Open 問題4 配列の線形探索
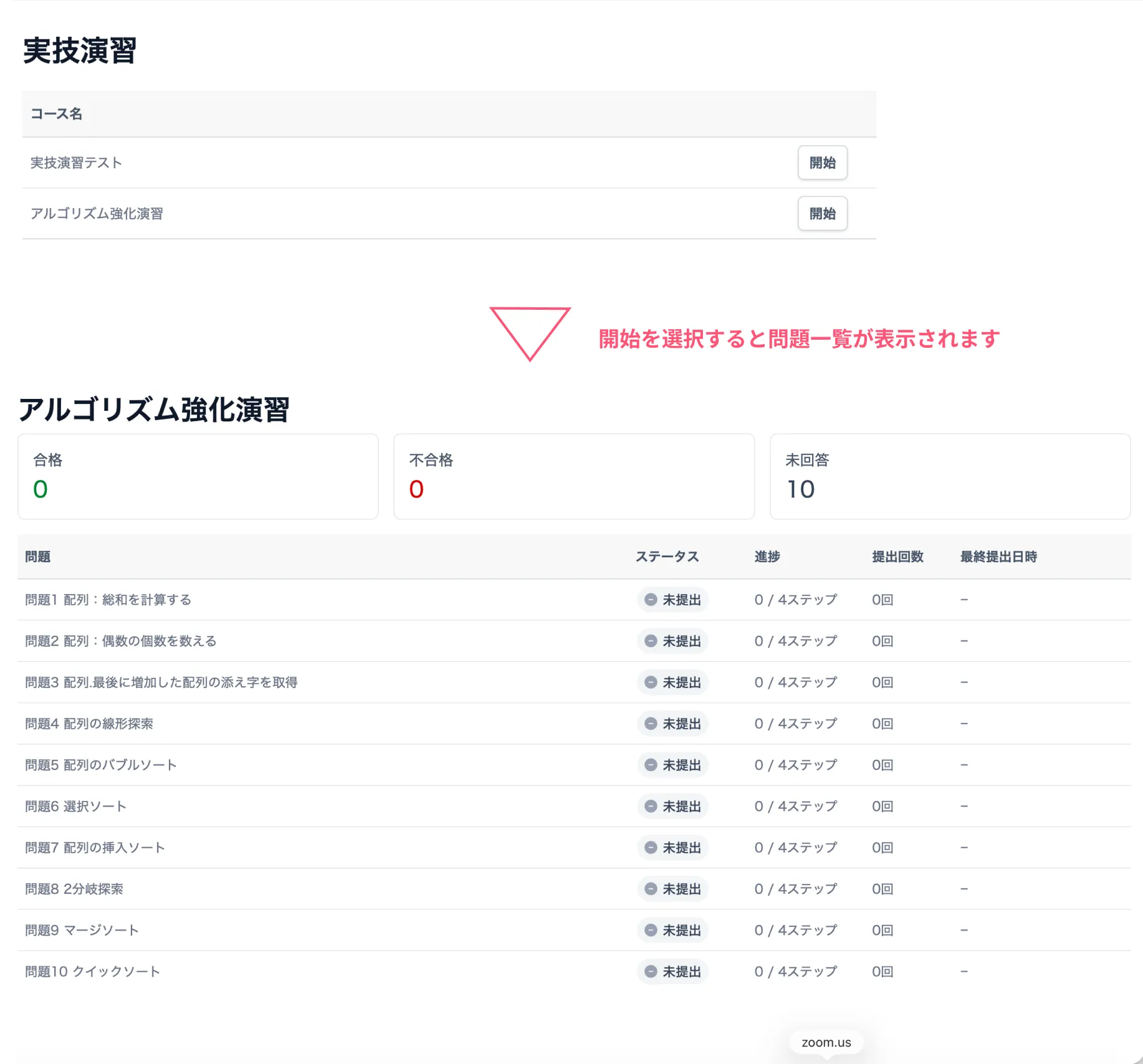The width and height of the screenshot is (1143, 1064). tap(90, 724)
